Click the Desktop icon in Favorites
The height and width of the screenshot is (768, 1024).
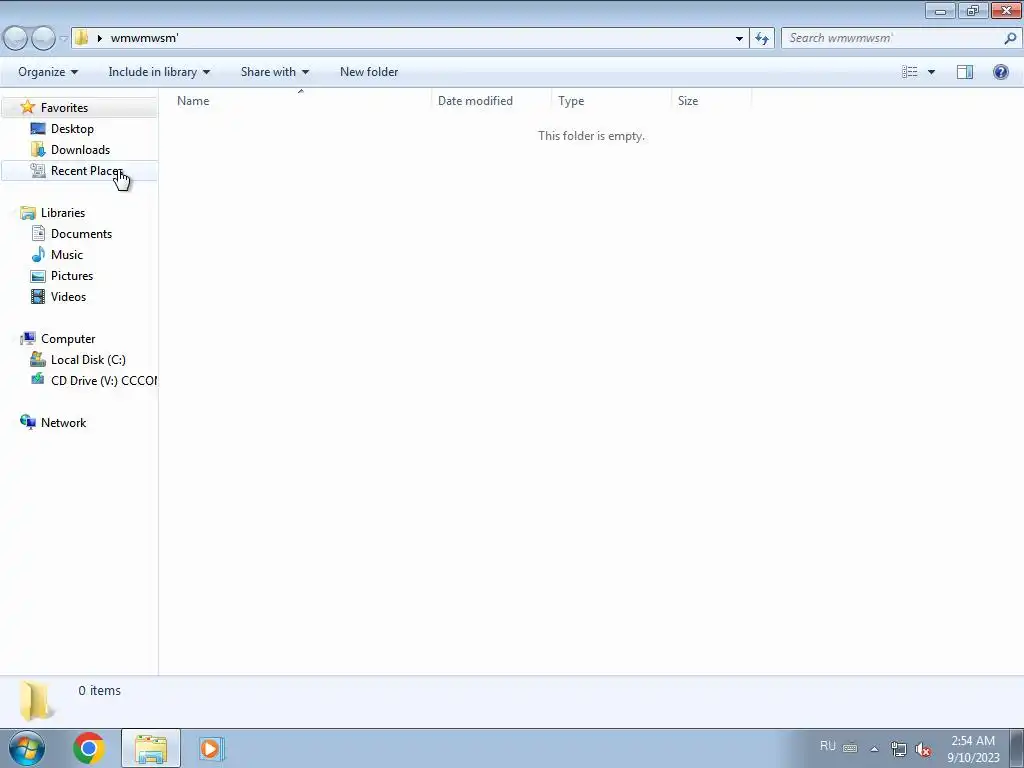click(x=38, y=128)
